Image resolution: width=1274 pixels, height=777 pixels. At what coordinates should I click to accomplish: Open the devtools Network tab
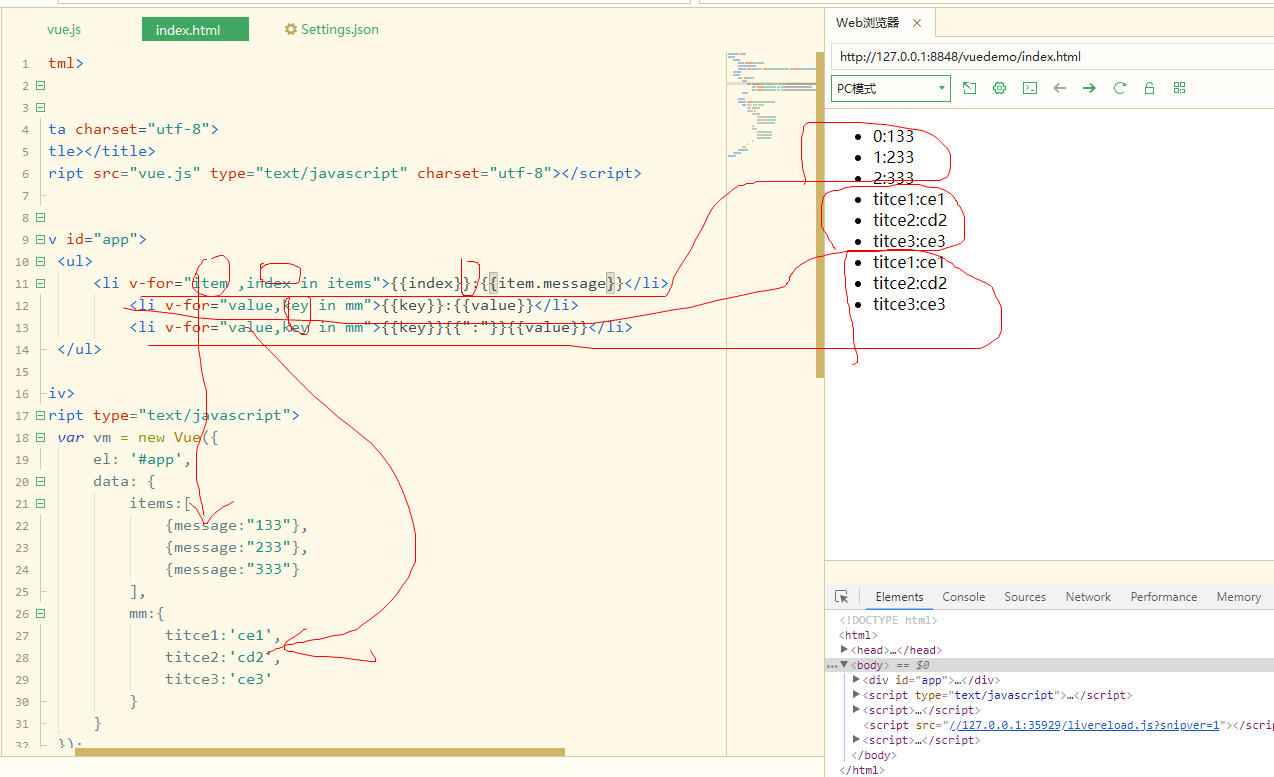(1088, 597)
